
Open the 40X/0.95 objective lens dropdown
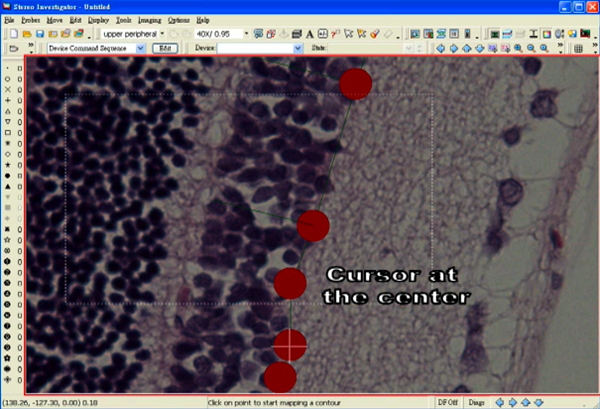pyautogui.click(x=247, y=33)
